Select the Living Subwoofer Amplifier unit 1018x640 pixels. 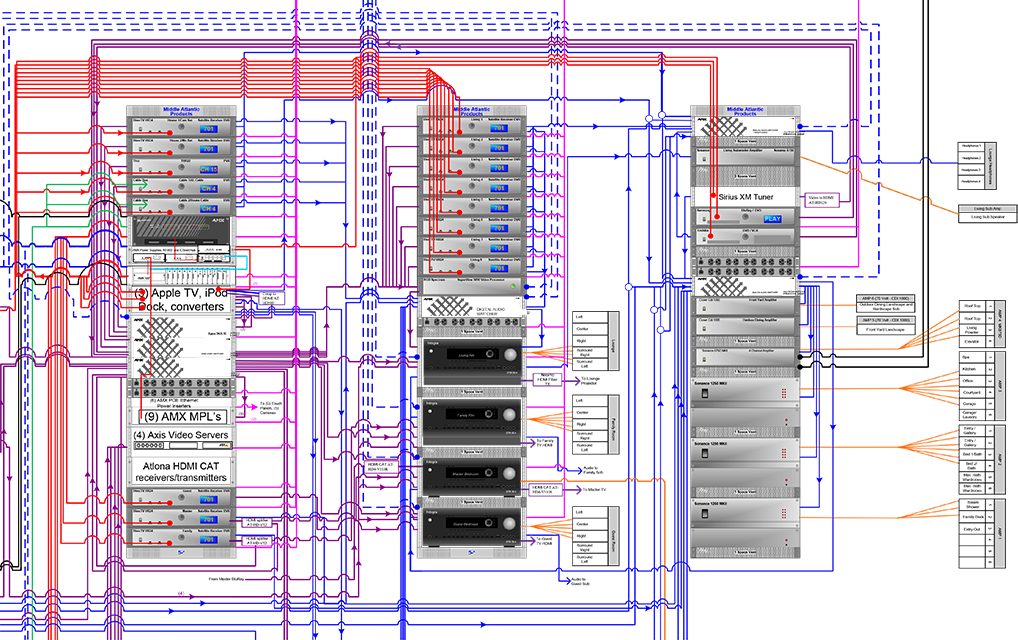coord(745,155)
